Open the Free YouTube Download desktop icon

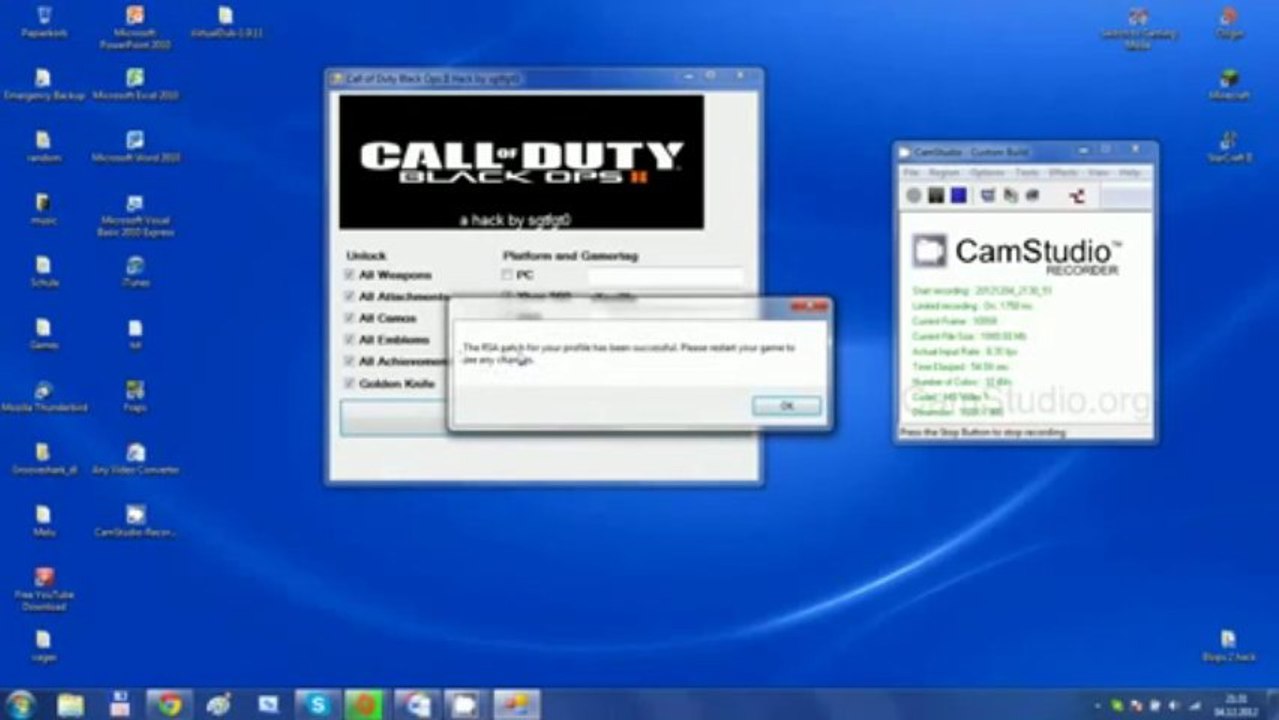(x=44, y=588)
